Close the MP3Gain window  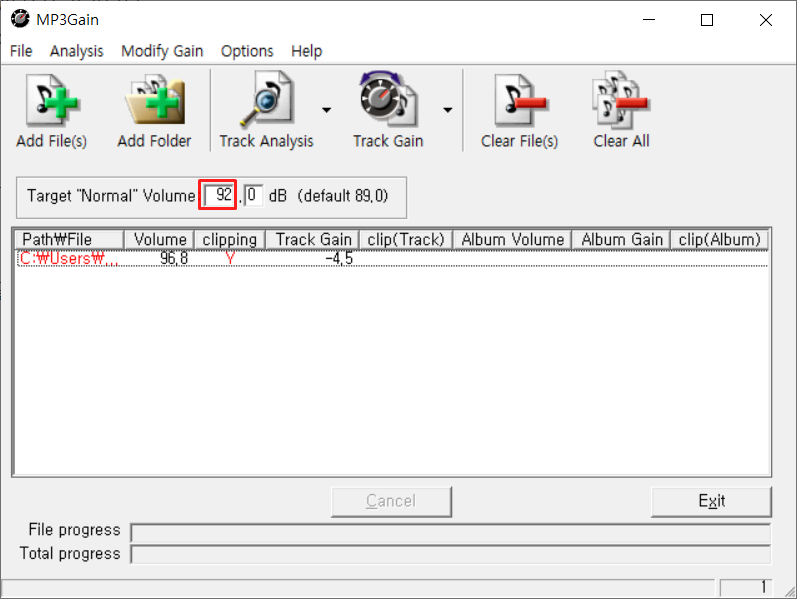point(765,20)
